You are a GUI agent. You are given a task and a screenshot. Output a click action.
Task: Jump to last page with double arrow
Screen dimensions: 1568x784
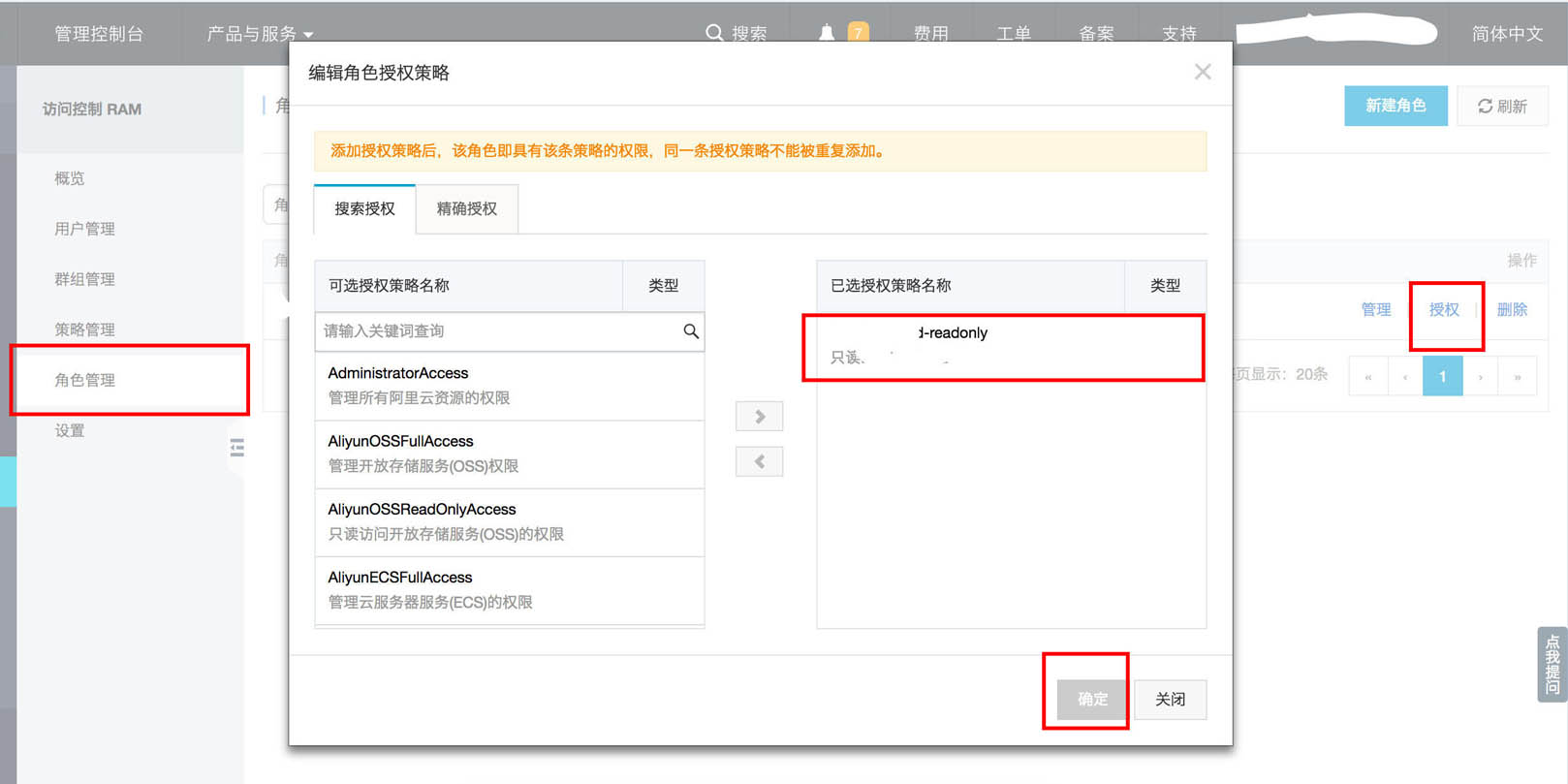1518,376
